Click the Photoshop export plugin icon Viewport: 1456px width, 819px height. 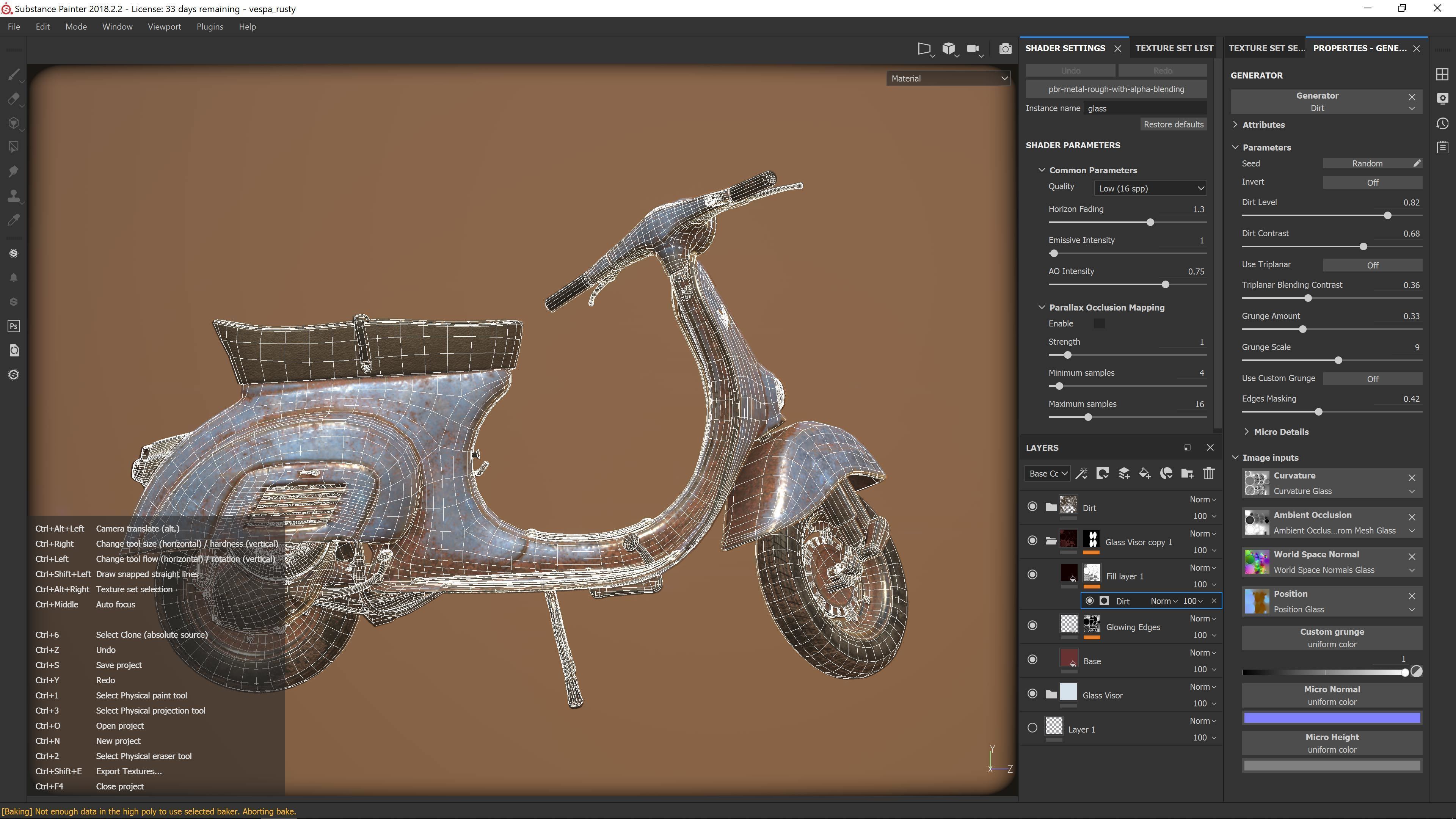pyautogui.click(x=14, y=326)
